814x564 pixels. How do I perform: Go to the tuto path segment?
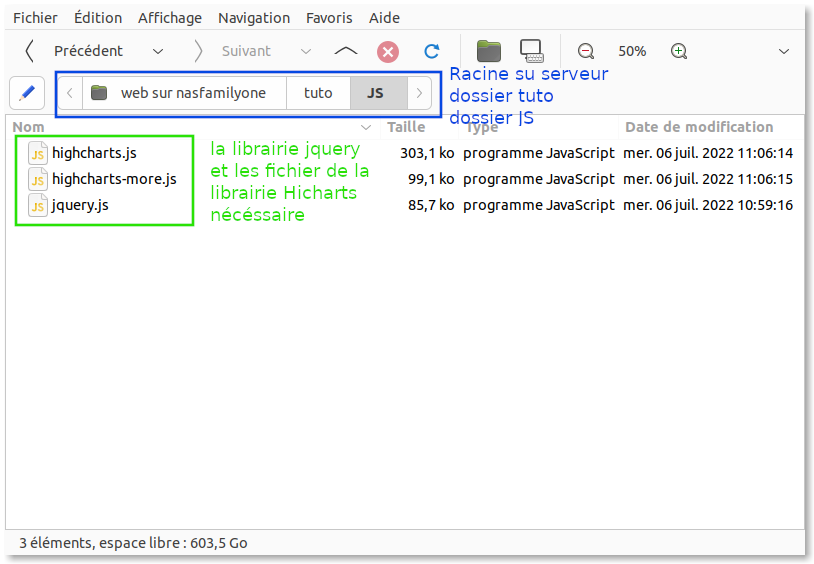318,93
